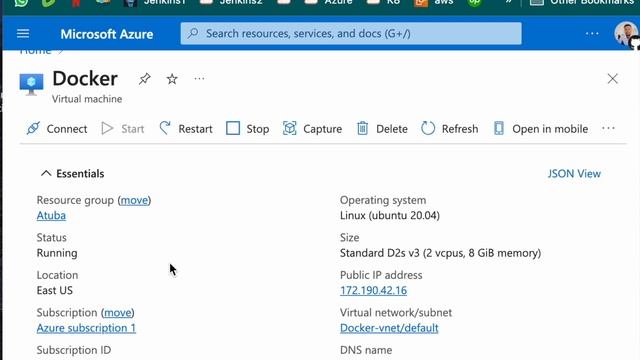
Task: Open the Azure portal hamburger menu
Action: [x=23, y=33]
